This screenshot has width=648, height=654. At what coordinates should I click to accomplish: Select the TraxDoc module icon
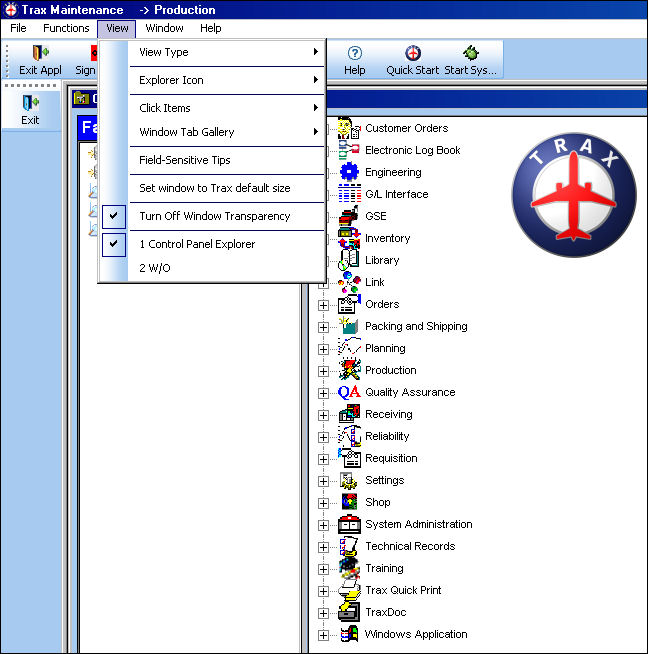349,612
